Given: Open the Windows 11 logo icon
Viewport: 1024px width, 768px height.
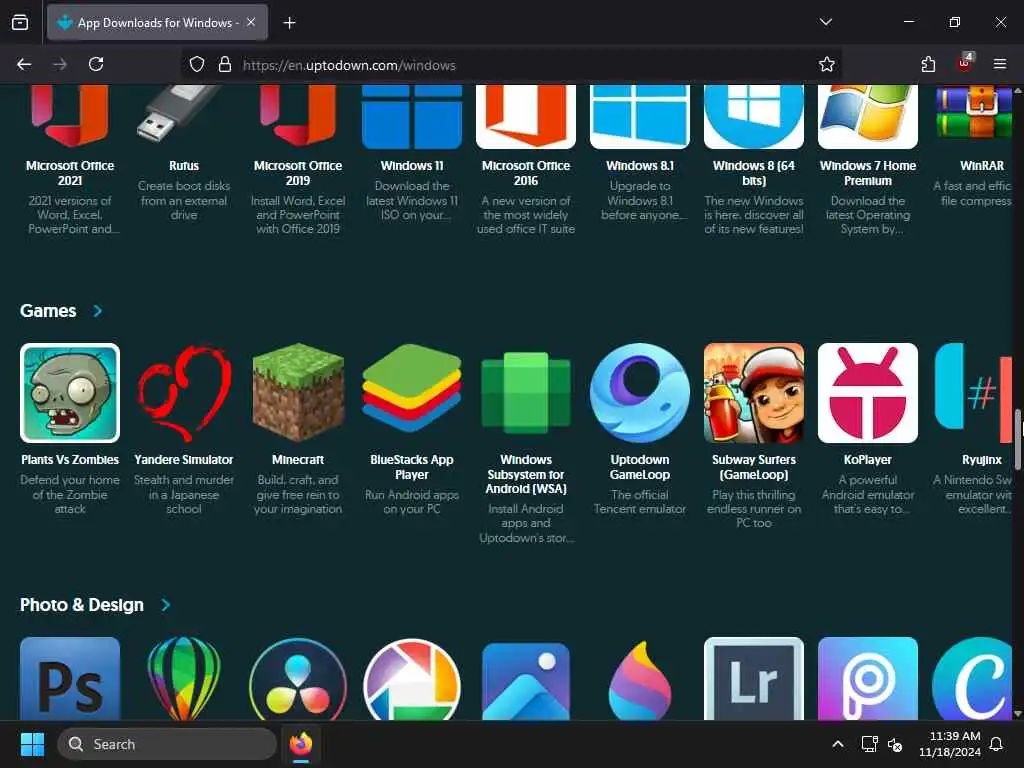Looking at the screenshot, I should (x=411, y=116).
